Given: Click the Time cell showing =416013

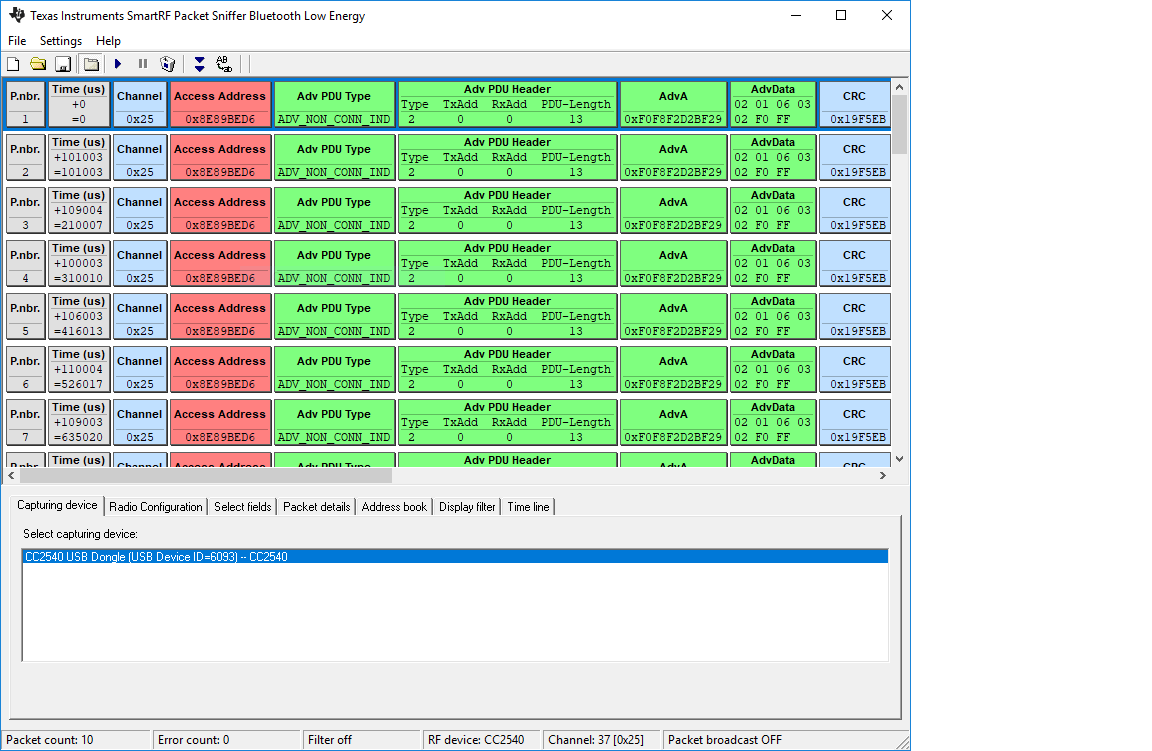Looking at the screenshot, I should (x=79, y=316).
